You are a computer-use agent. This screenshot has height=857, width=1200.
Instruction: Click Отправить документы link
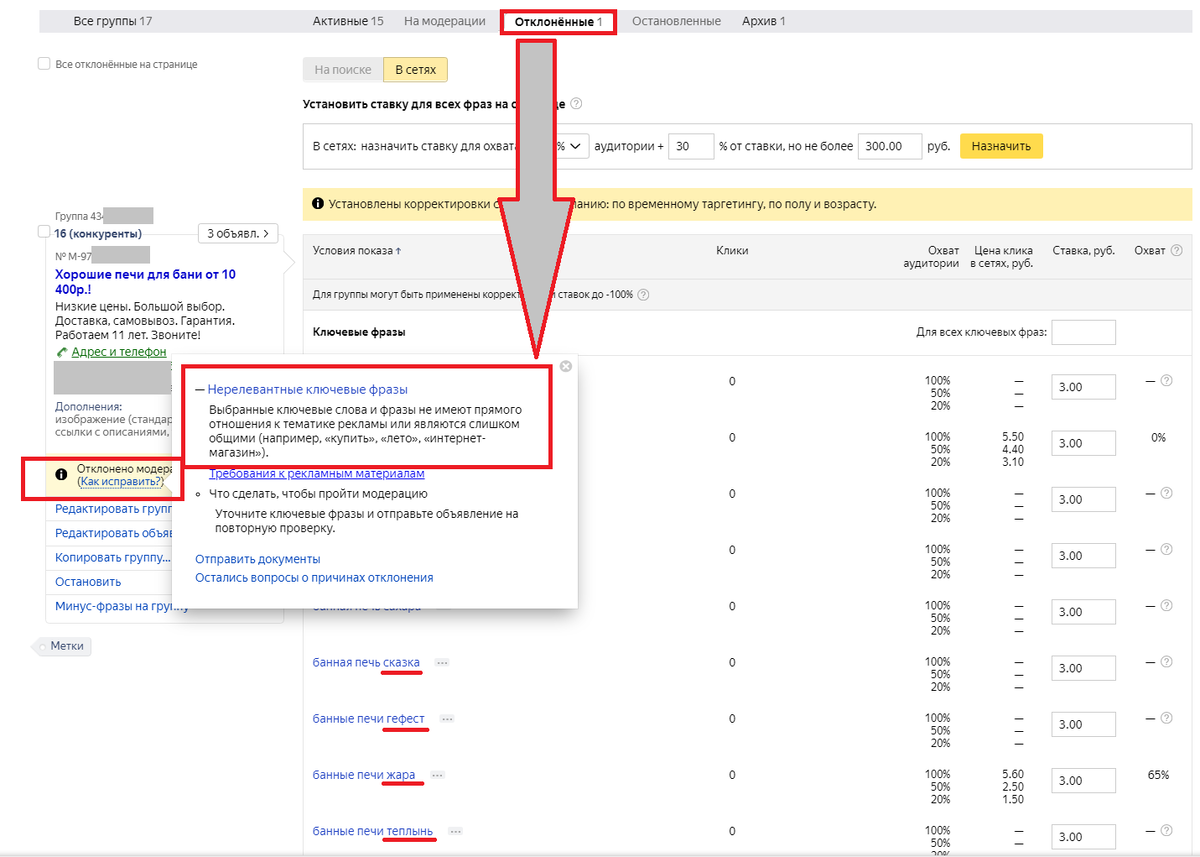click(258, 559)
